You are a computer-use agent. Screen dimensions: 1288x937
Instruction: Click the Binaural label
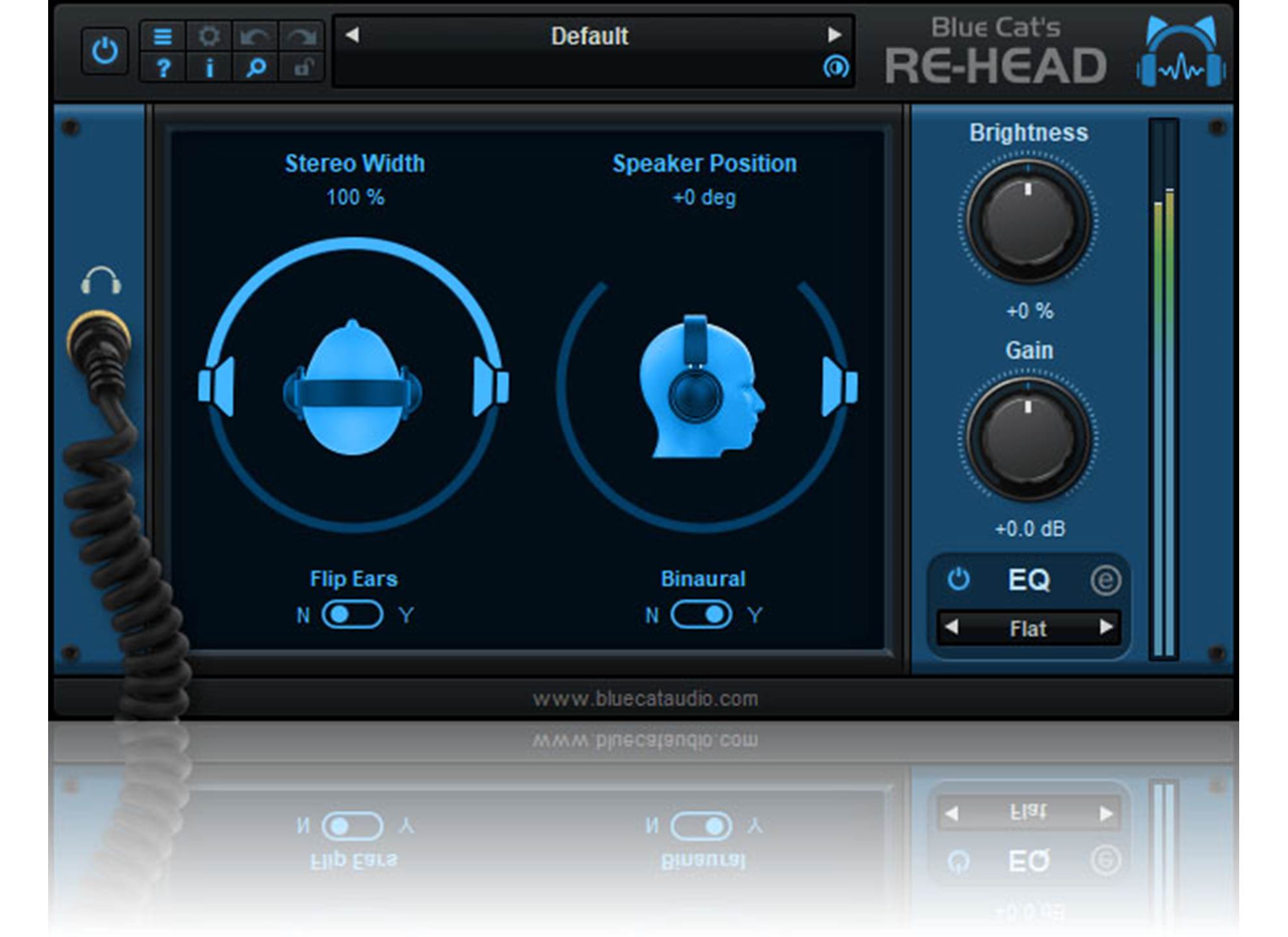click(x=703, y=579)
